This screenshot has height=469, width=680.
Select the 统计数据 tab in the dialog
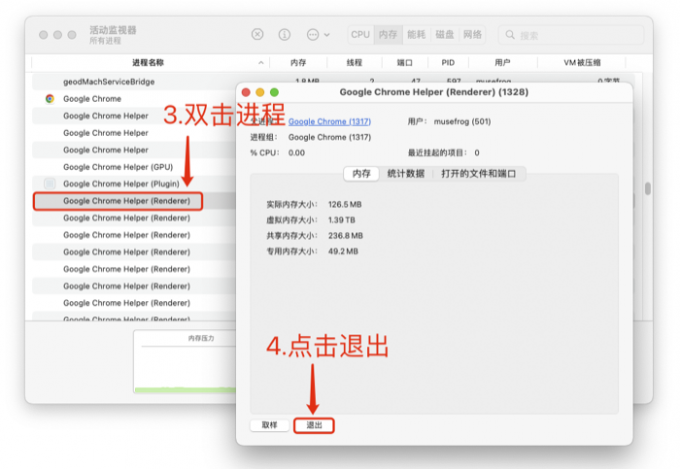(406, 174)
